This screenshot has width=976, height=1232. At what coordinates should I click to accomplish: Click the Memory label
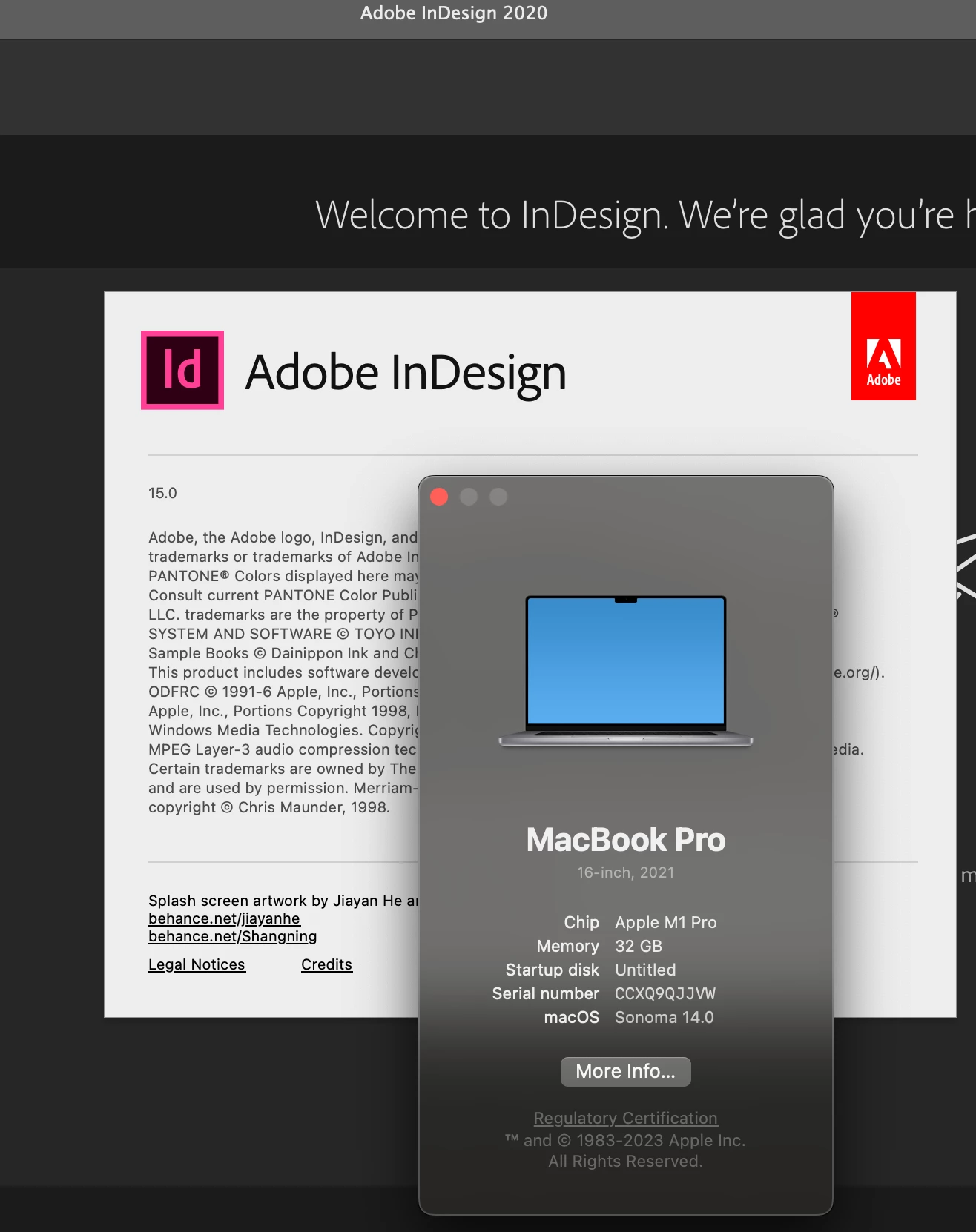(568, 946)
